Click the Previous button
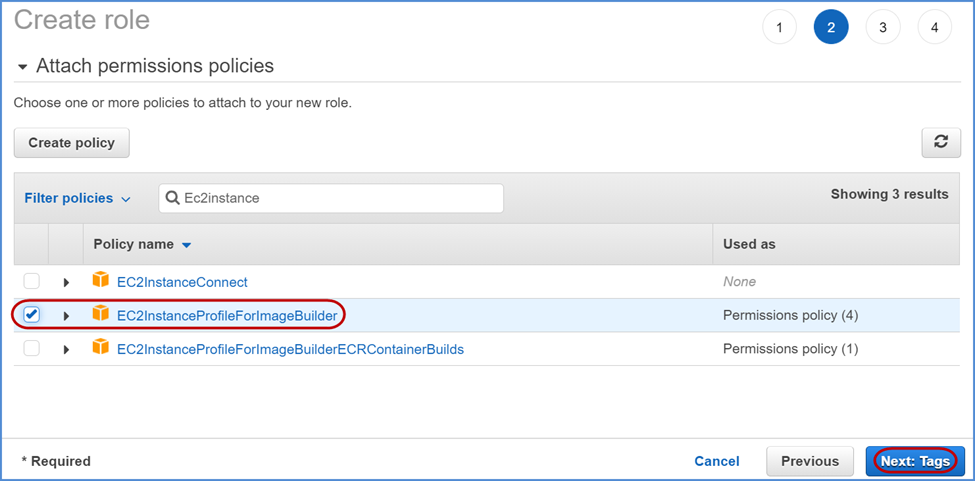The width and height of the screenshot is (975, 481). [x=810, y=461]
